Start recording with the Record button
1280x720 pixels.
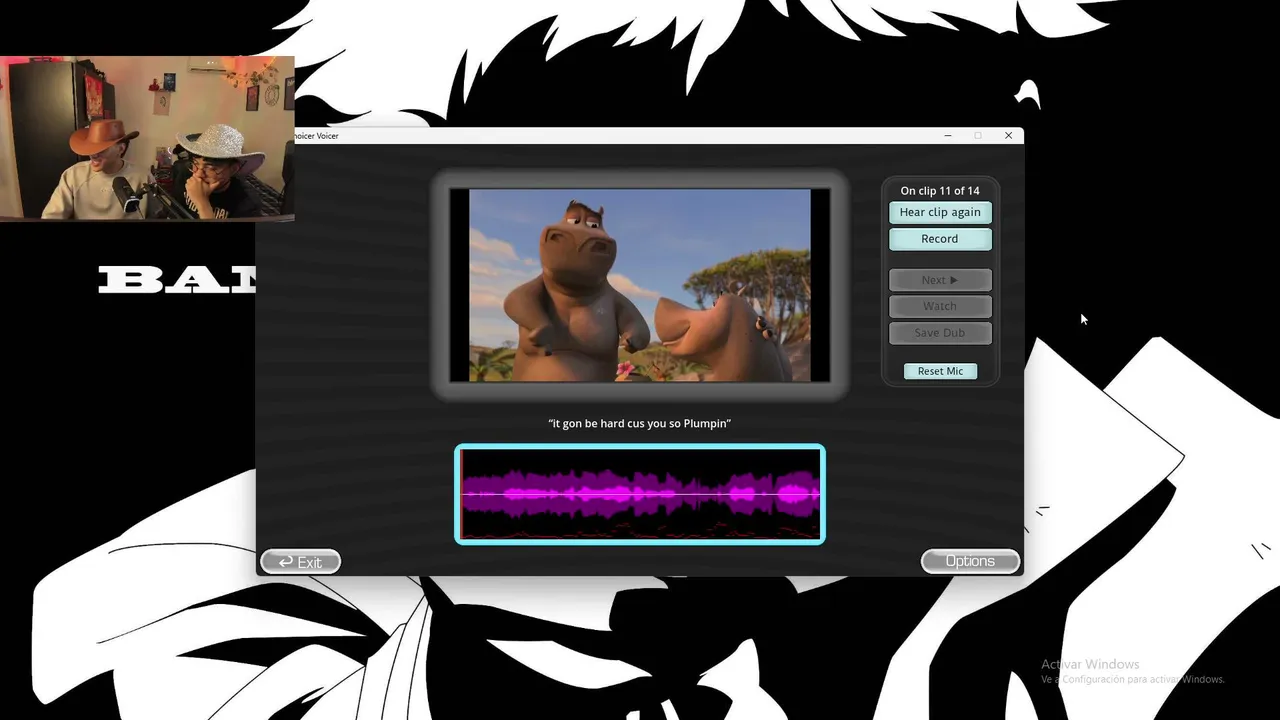(x=940, y=239)
